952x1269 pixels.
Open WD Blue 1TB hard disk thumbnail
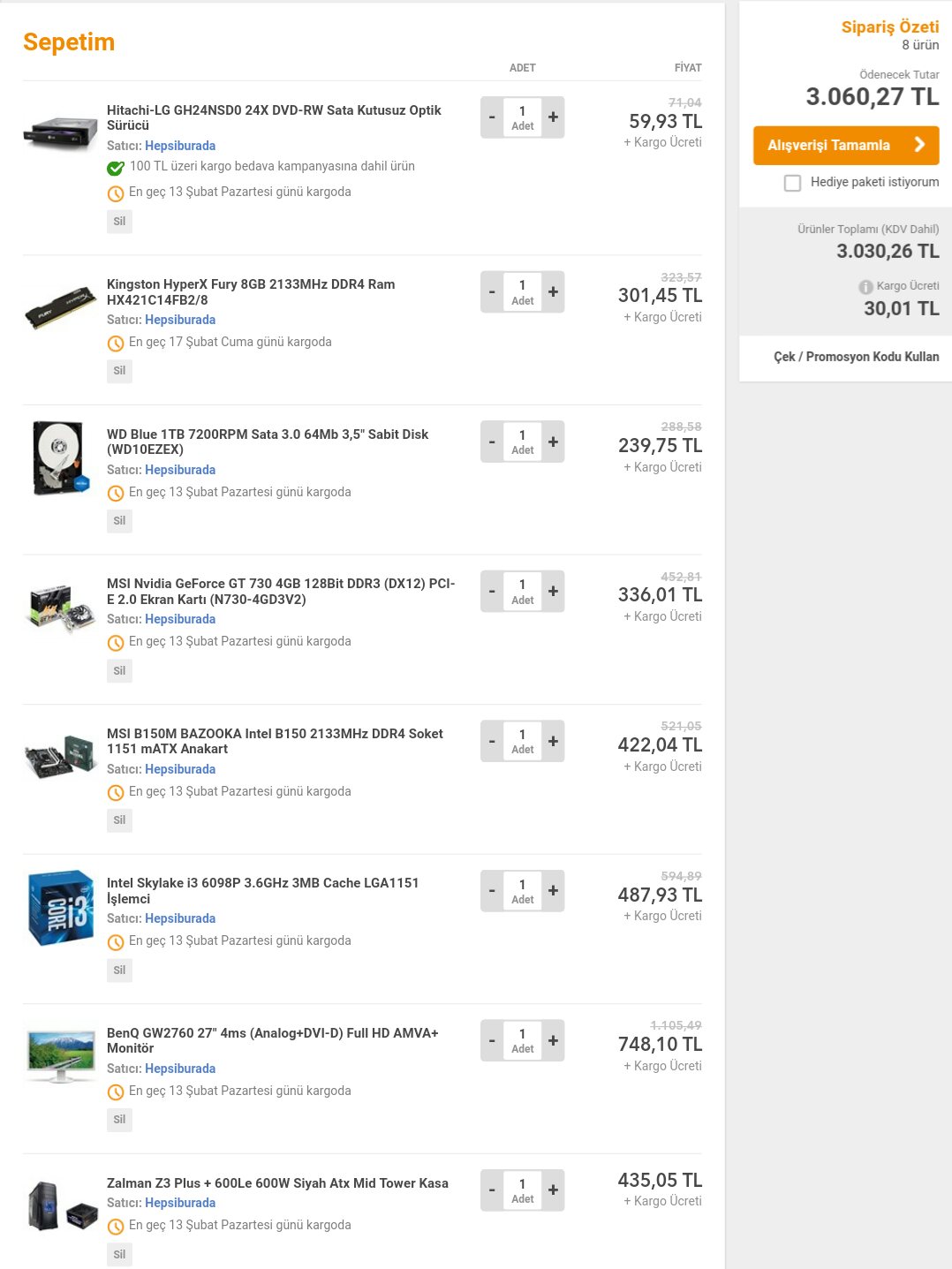(x=60, y=457)
